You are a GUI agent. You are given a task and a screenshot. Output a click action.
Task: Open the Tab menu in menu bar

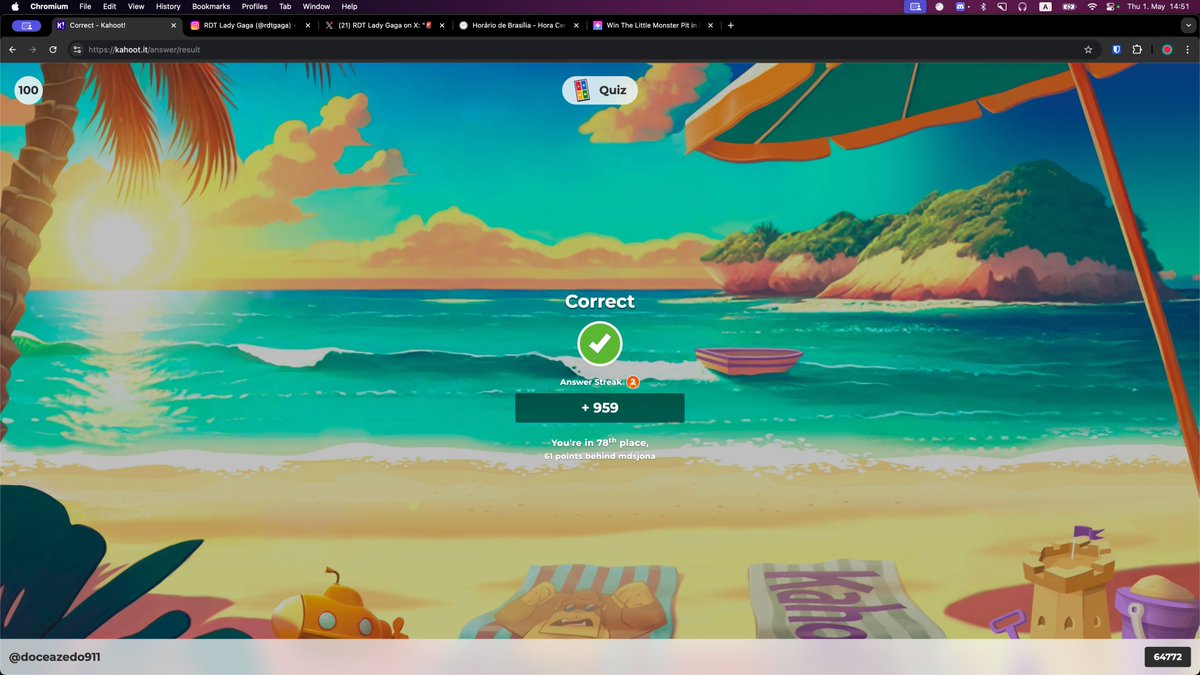click(285, 6)
